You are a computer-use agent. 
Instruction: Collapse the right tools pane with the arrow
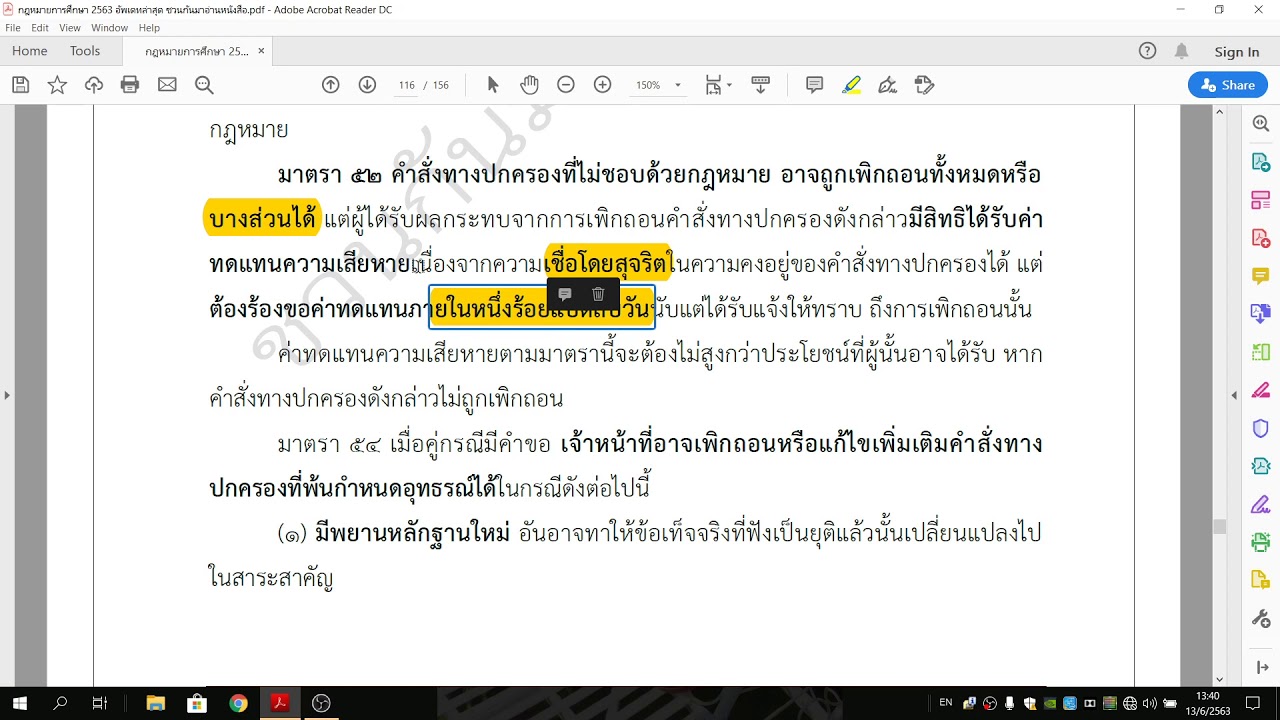pyautogui.click(x=1261, y=667)
